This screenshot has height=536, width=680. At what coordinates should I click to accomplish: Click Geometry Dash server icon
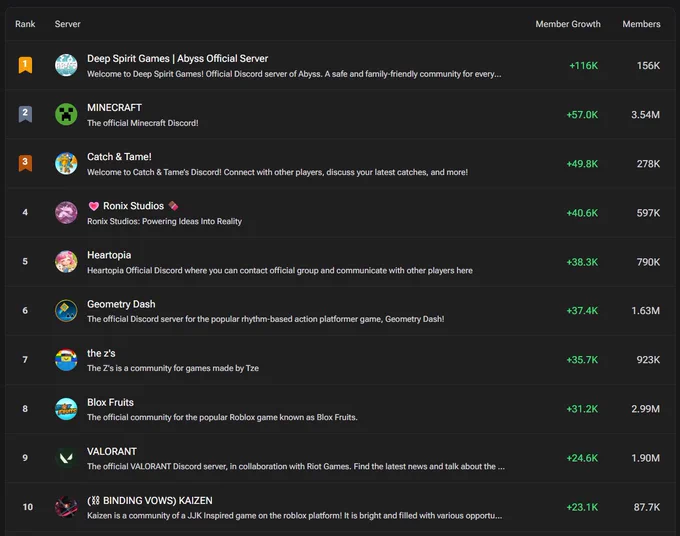point(66,310)
